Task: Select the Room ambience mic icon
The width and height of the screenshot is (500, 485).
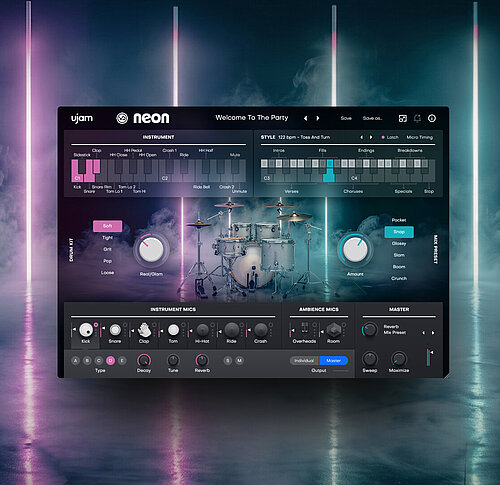Action: (x=333, y=330)
